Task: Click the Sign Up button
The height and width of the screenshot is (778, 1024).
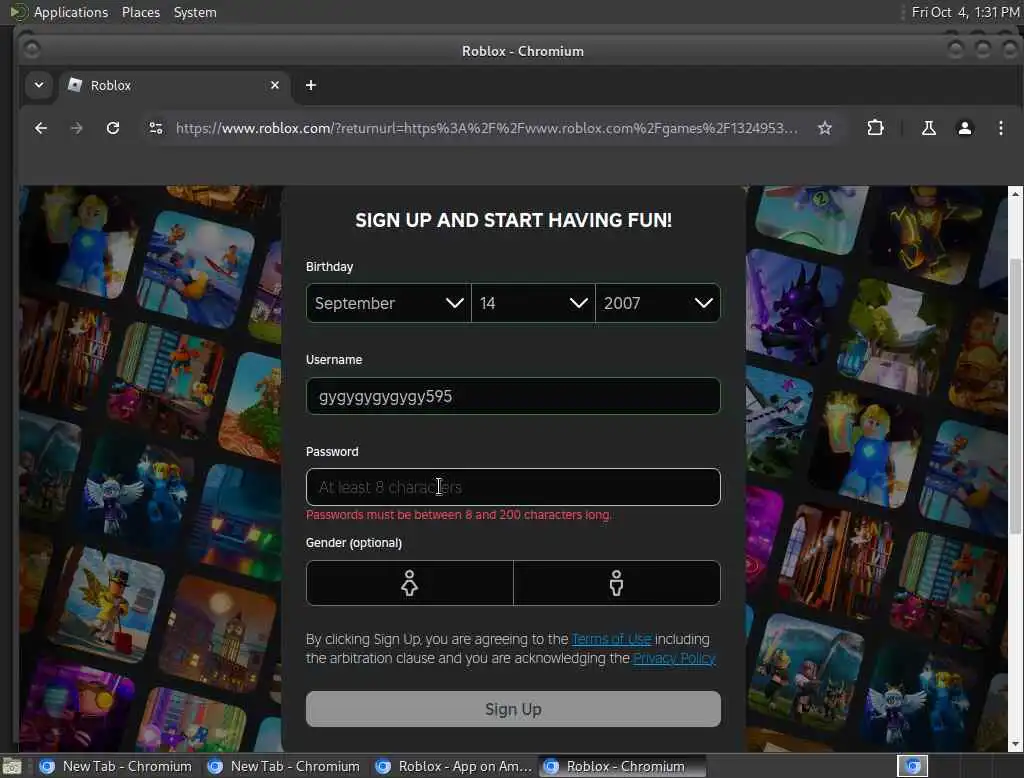Action: click(x=513, y=709)
